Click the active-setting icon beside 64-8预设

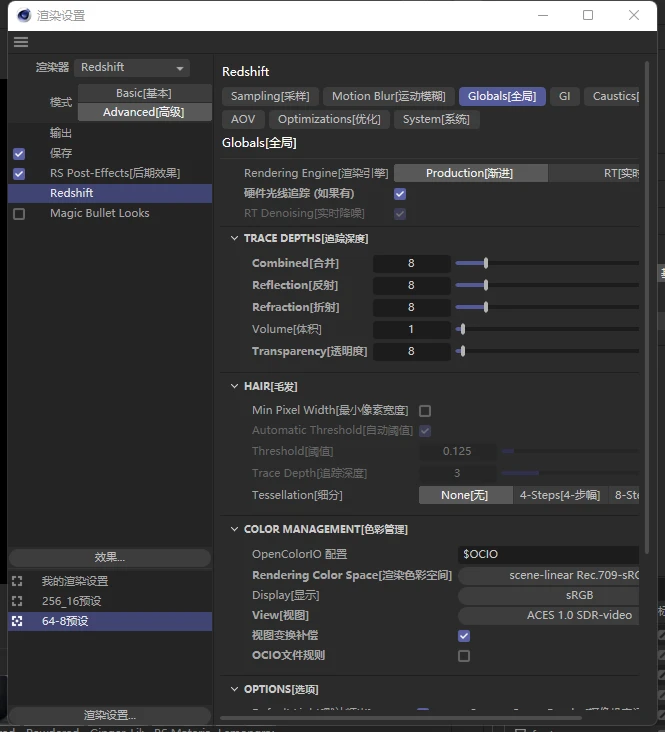17,621
